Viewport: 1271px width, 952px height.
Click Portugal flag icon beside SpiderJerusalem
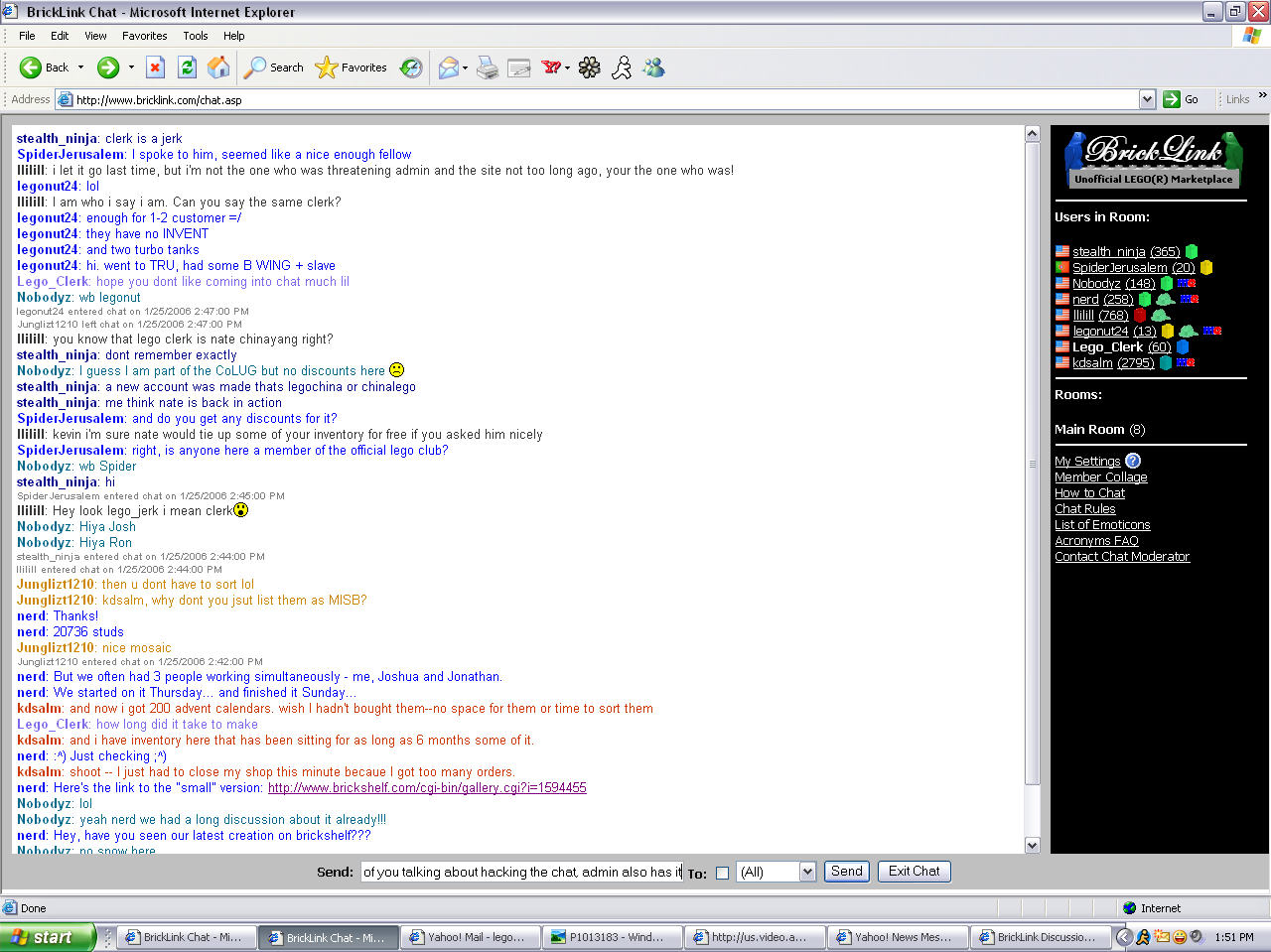1061,267
